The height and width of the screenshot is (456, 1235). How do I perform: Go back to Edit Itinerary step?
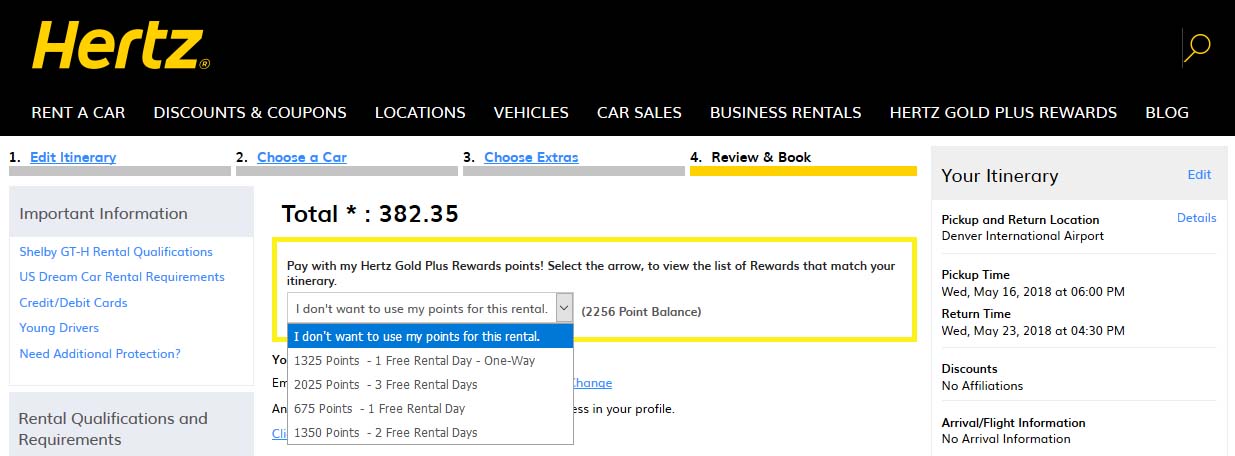coord(73,157)
